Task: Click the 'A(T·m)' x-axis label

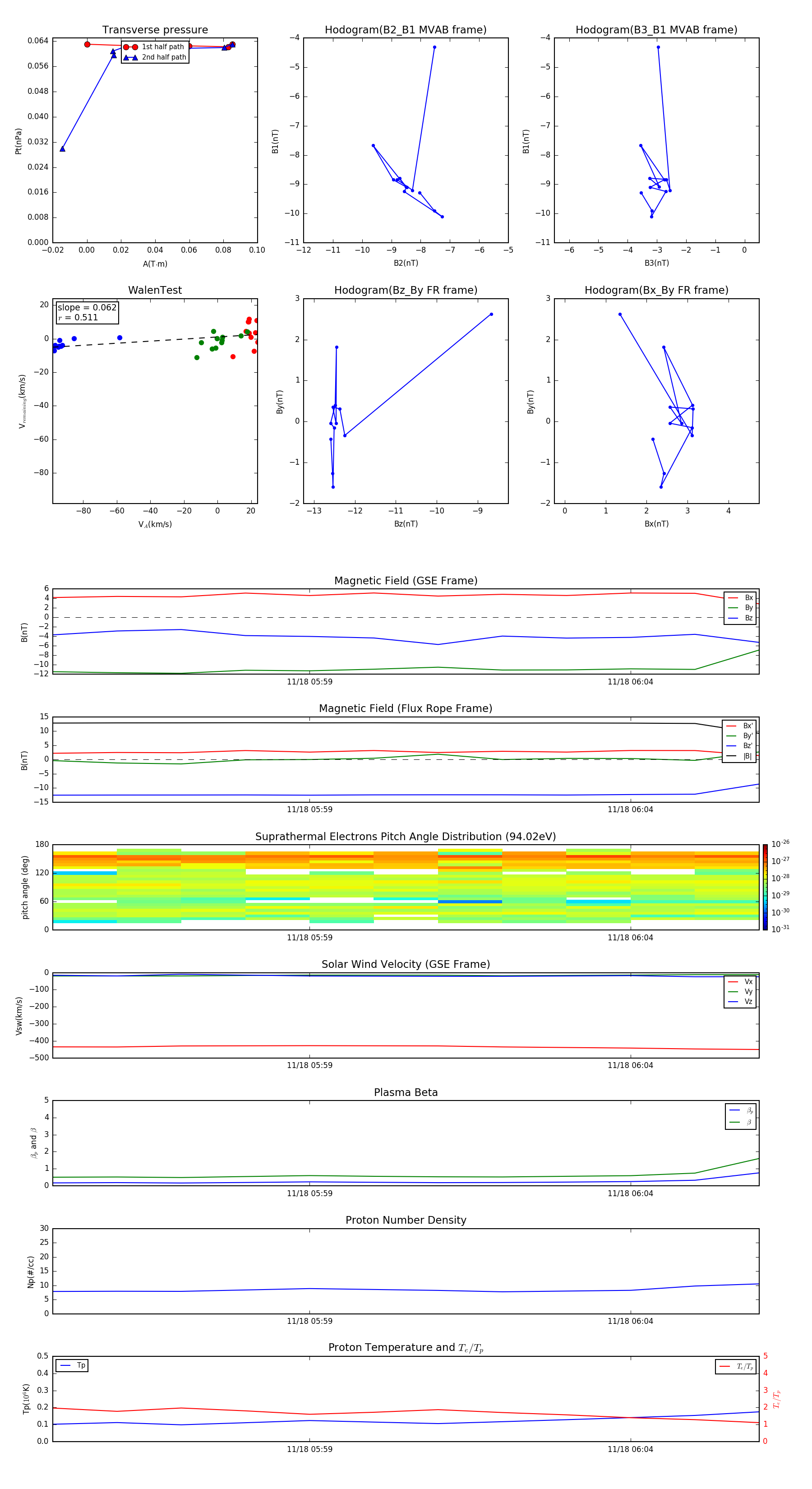Action: pyautogui.click(x=155, y=264)
